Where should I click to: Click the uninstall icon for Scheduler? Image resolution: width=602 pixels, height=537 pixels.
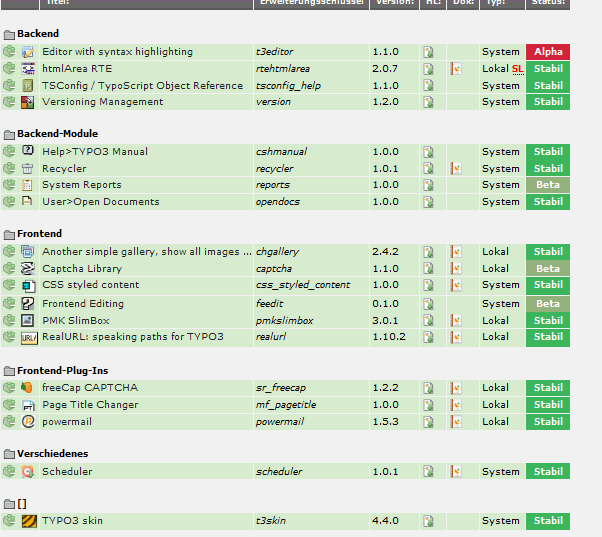9,471
